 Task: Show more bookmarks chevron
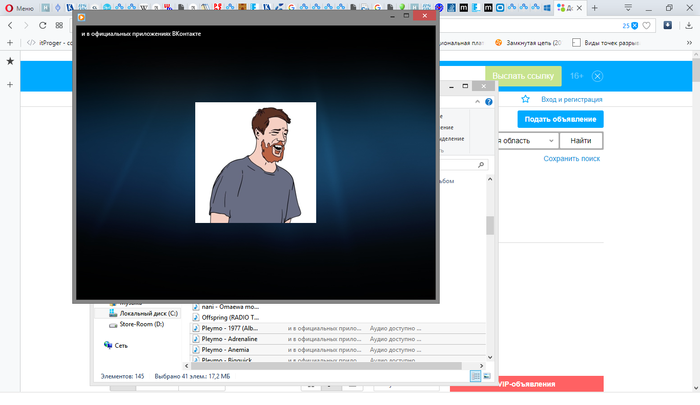(x=689, y=43)
